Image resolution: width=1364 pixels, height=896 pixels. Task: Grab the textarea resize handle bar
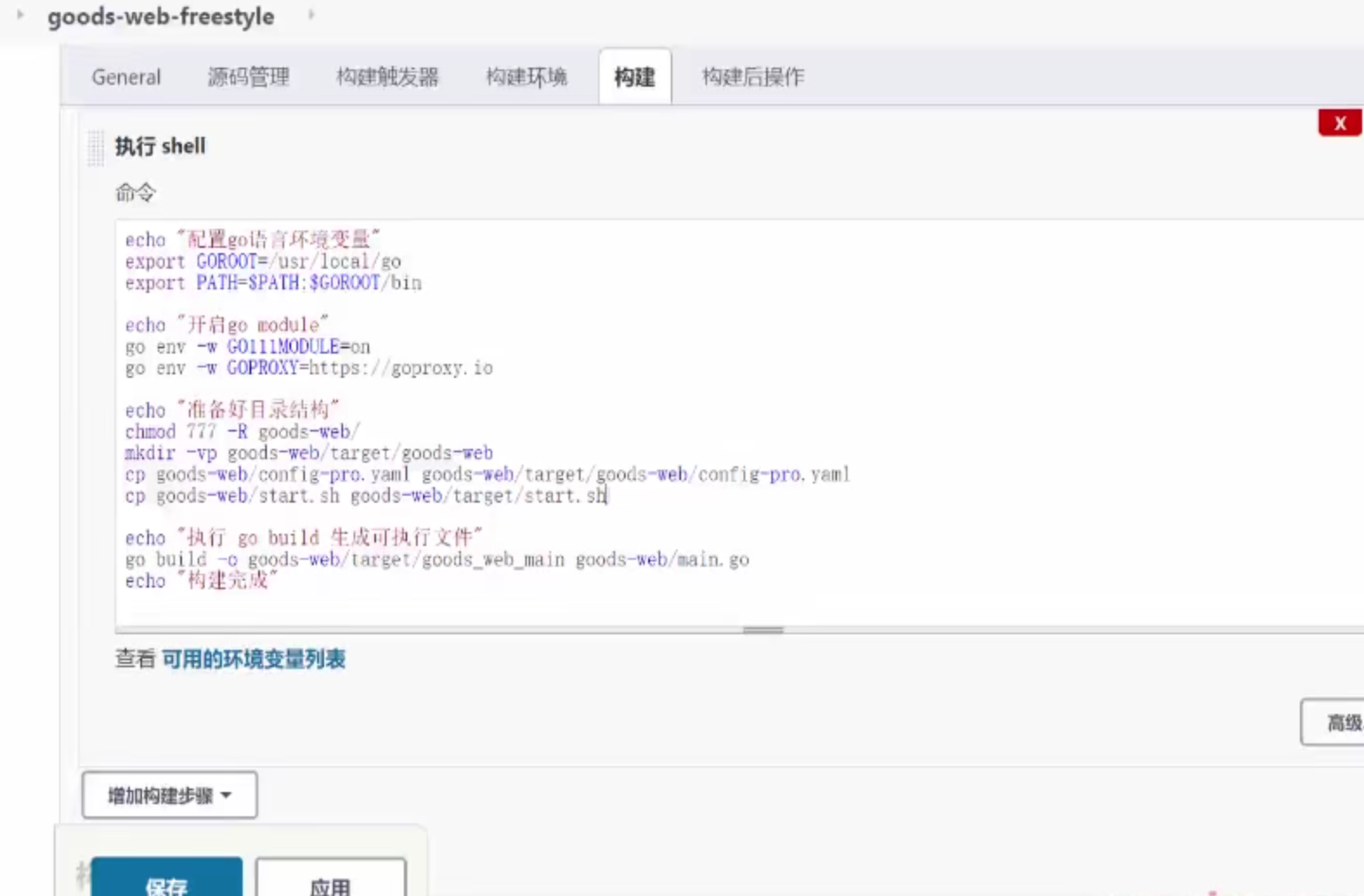[x=763, y=630]
